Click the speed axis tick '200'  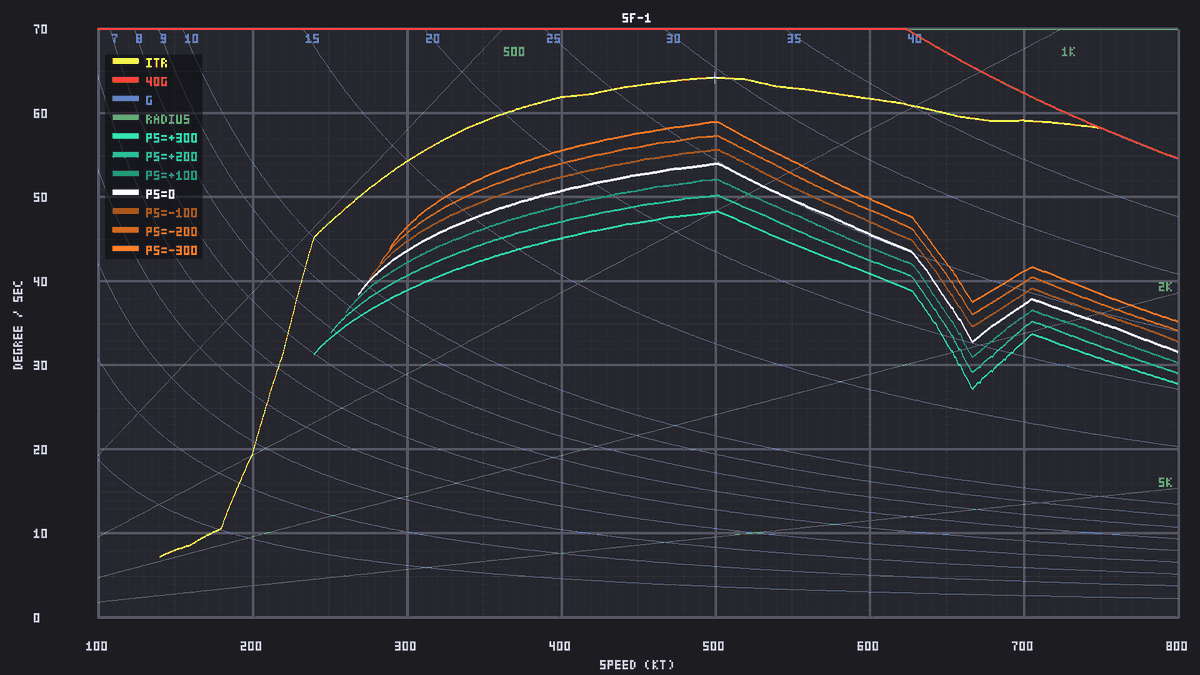(x=252, y=646)
